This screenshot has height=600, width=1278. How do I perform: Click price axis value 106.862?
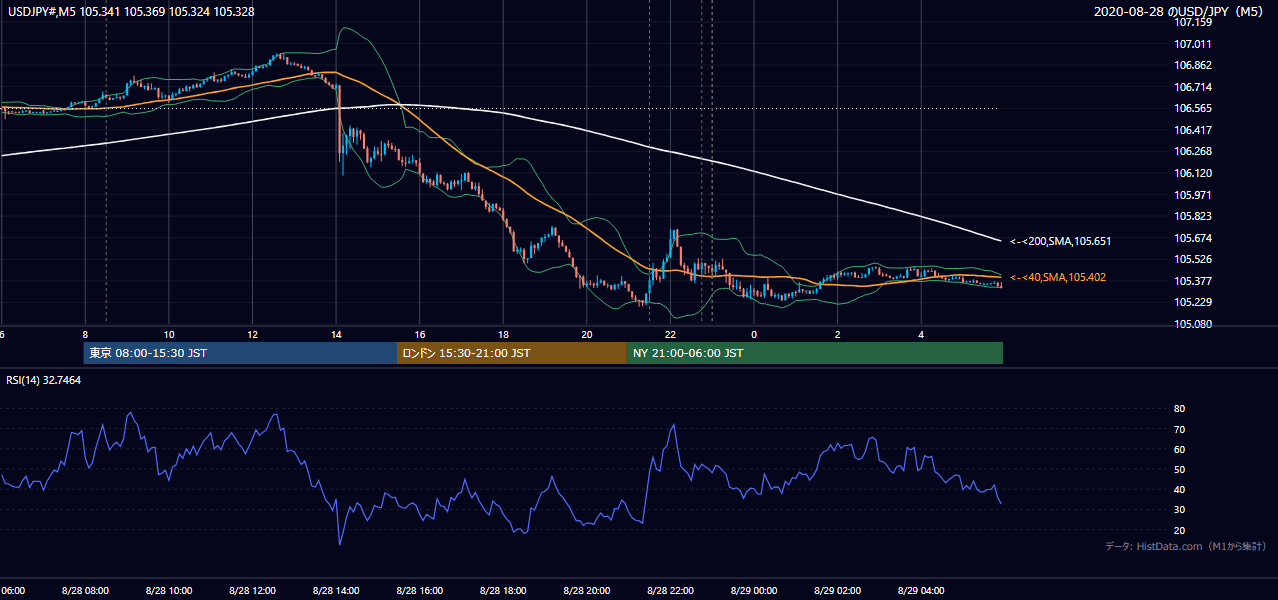coord(1193,65)
